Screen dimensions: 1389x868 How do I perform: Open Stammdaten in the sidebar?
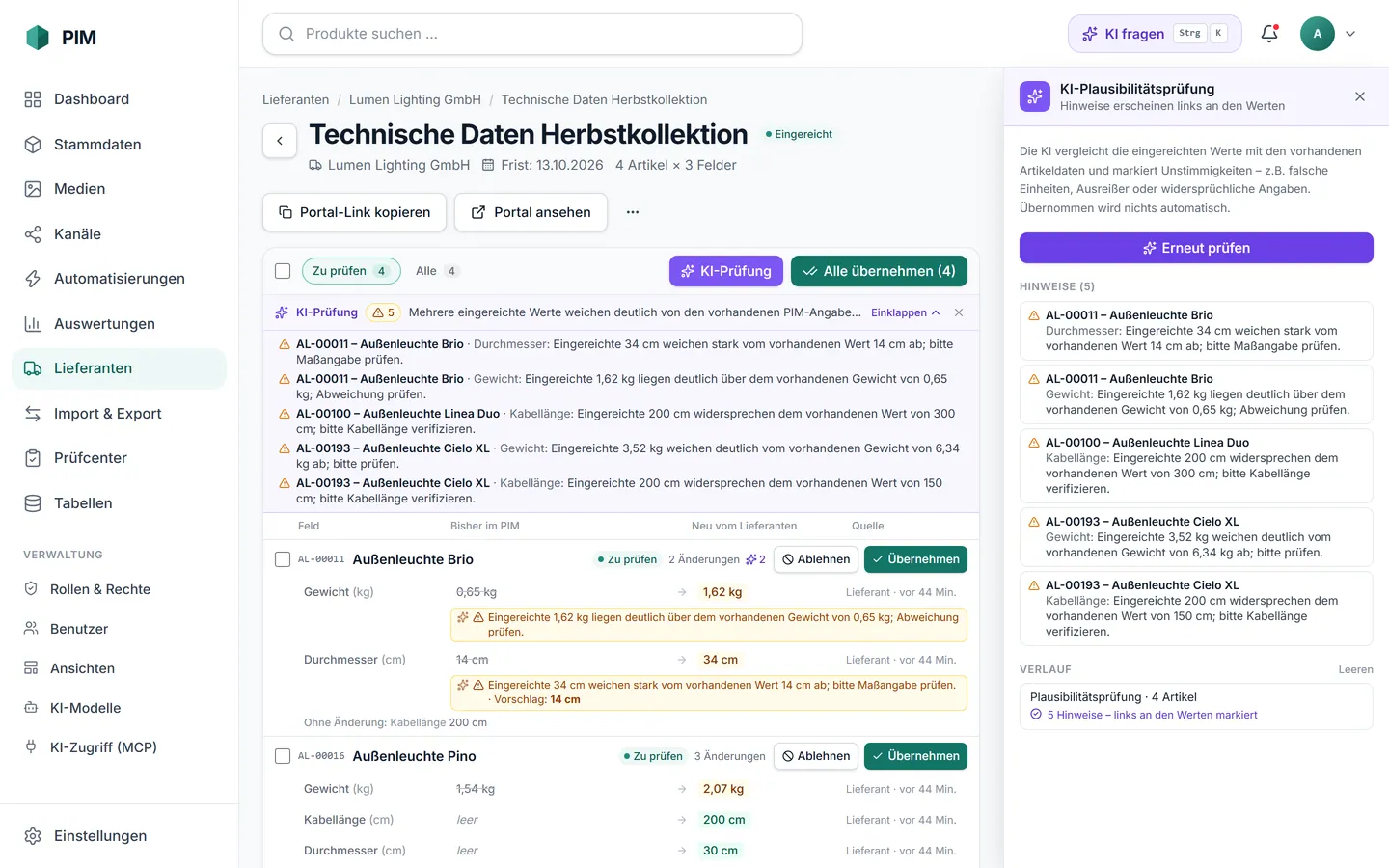point(119,145)
